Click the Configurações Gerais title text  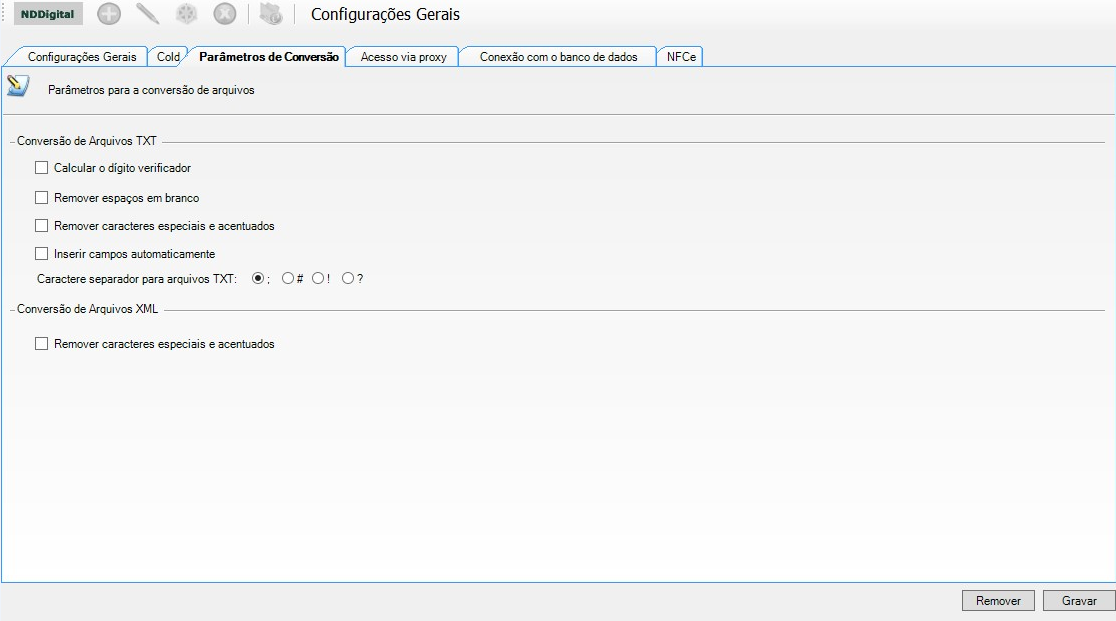pyautogui.click(x=385, y=14)
